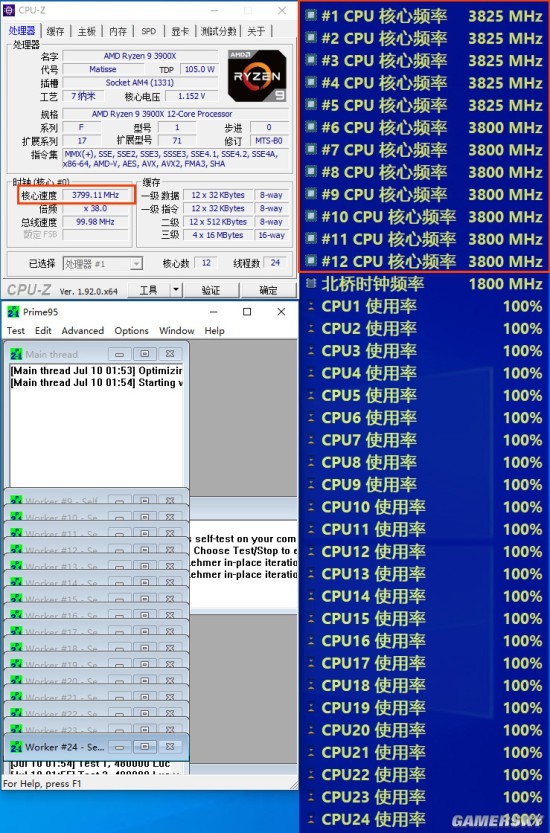Click the 确定 button in CPU-Z
Screen dimensions: 550x833
tap(268, 290)
